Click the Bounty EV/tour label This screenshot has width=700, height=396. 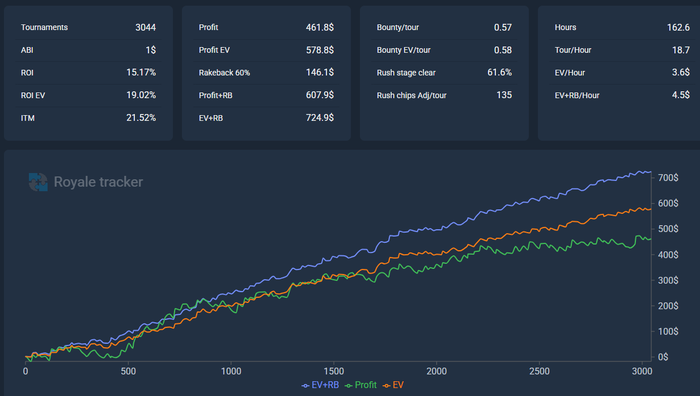pyautogui.click(x=404, y=50)
